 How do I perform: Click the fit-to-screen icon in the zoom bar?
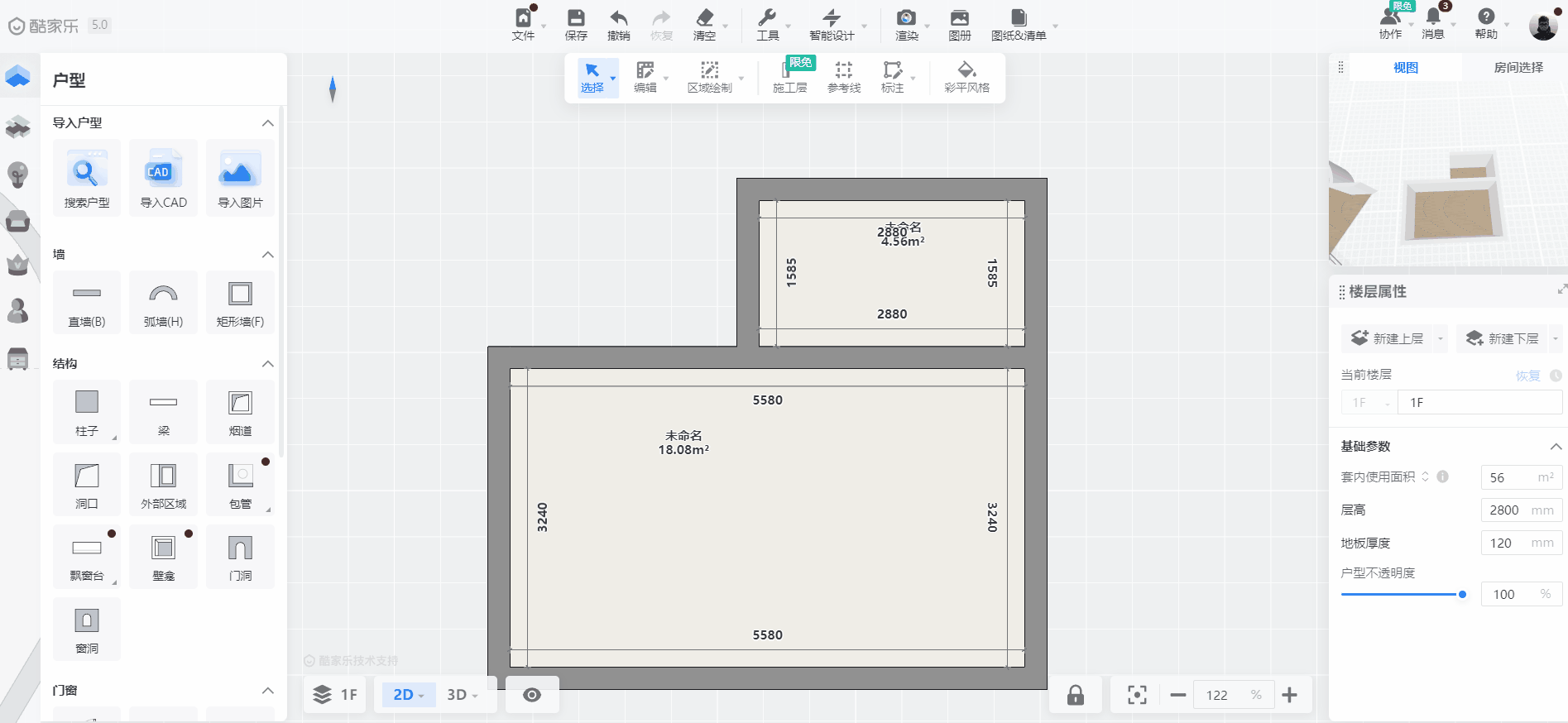click(x=1137, y=695)
